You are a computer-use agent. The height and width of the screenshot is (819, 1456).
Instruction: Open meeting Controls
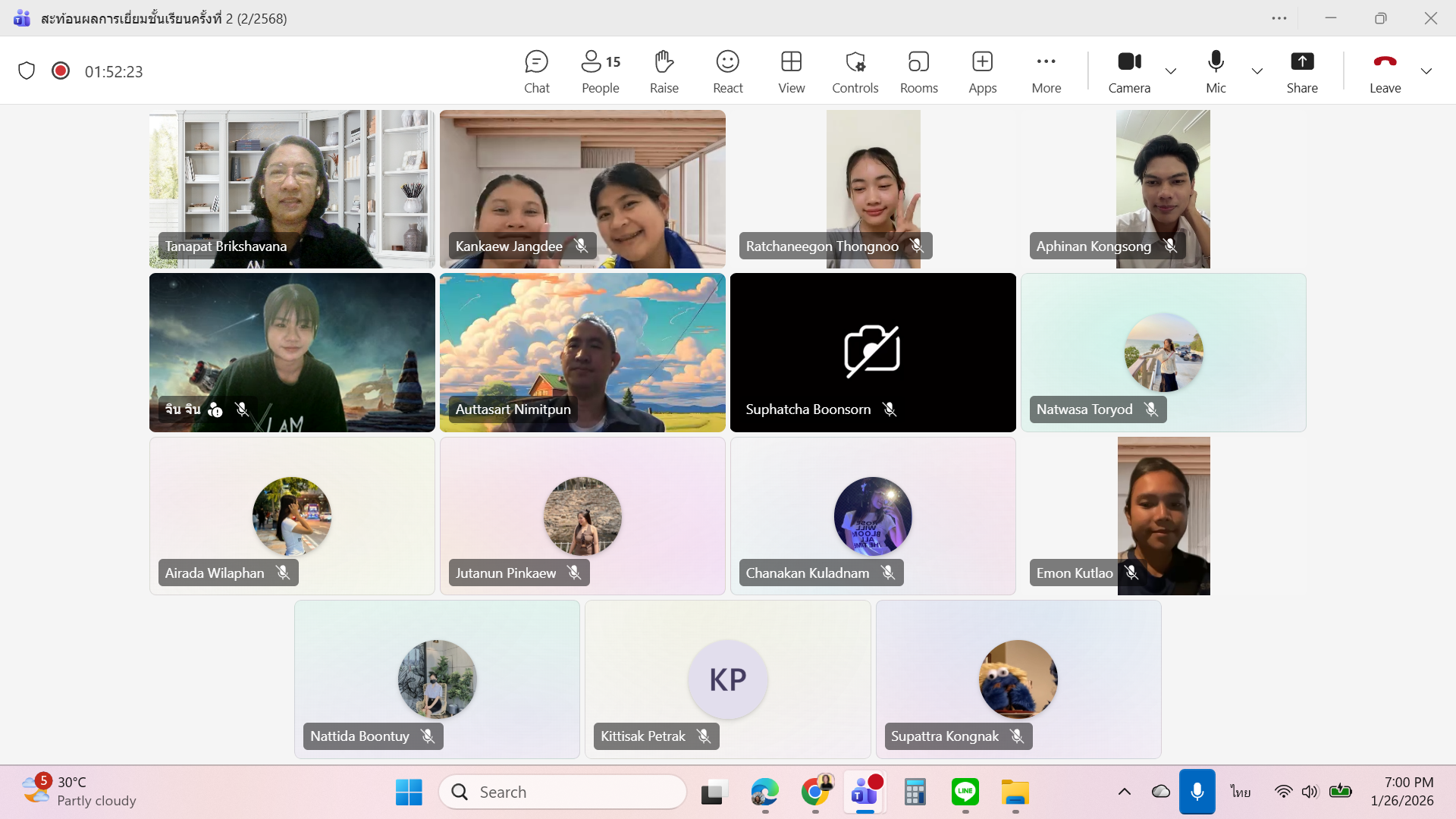pos(855,71)
